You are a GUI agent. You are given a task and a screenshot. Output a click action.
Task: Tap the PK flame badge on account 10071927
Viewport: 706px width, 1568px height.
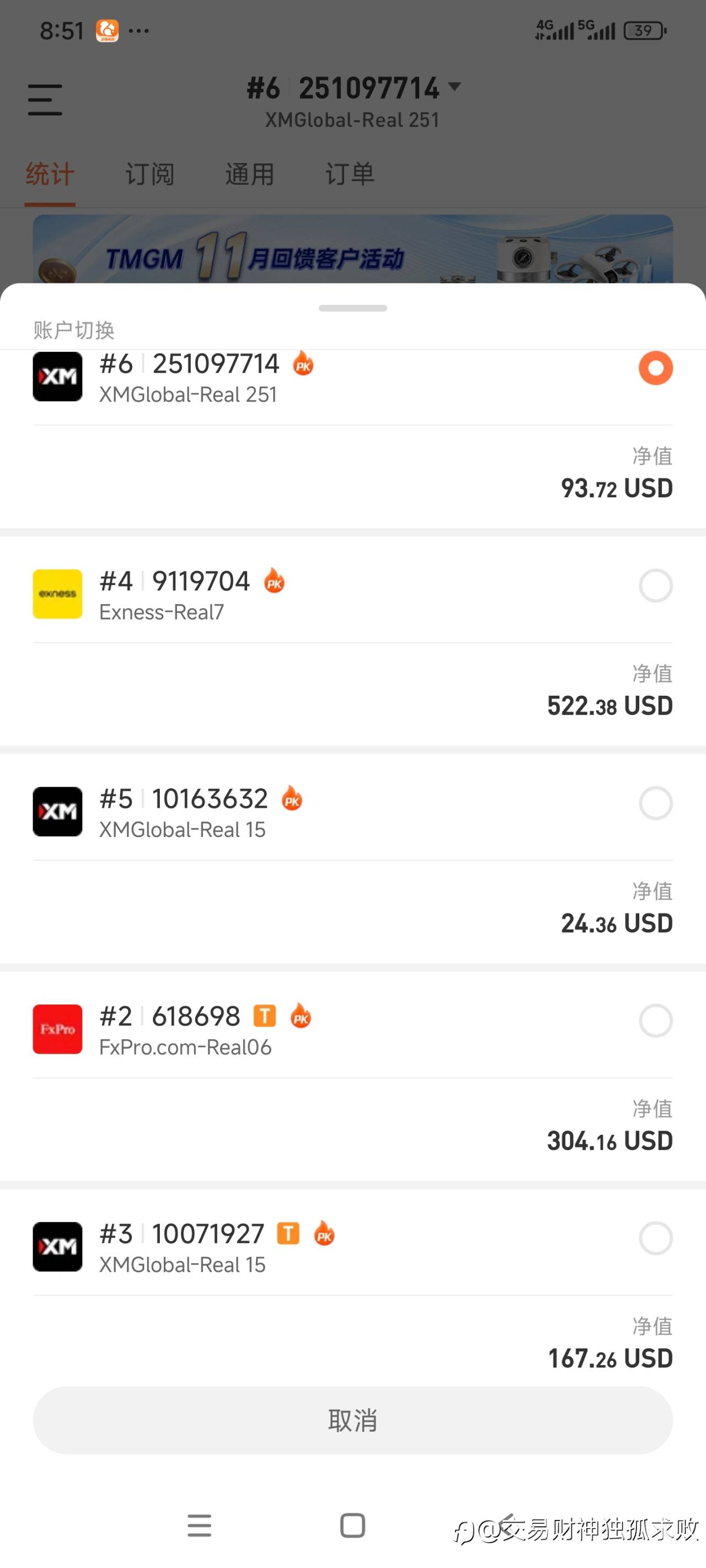click(x=324, y=1233)
